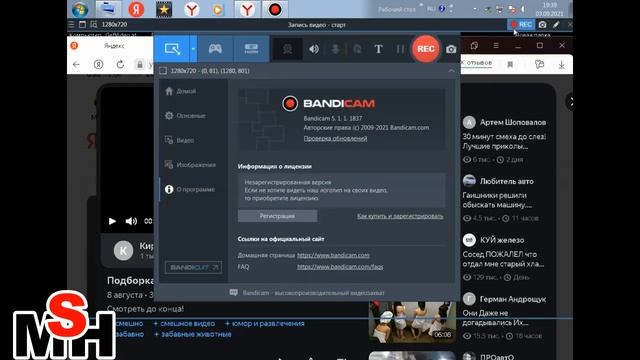640x360 pixels.
Task: Click the Registration button
Action: tap(277, 216)
